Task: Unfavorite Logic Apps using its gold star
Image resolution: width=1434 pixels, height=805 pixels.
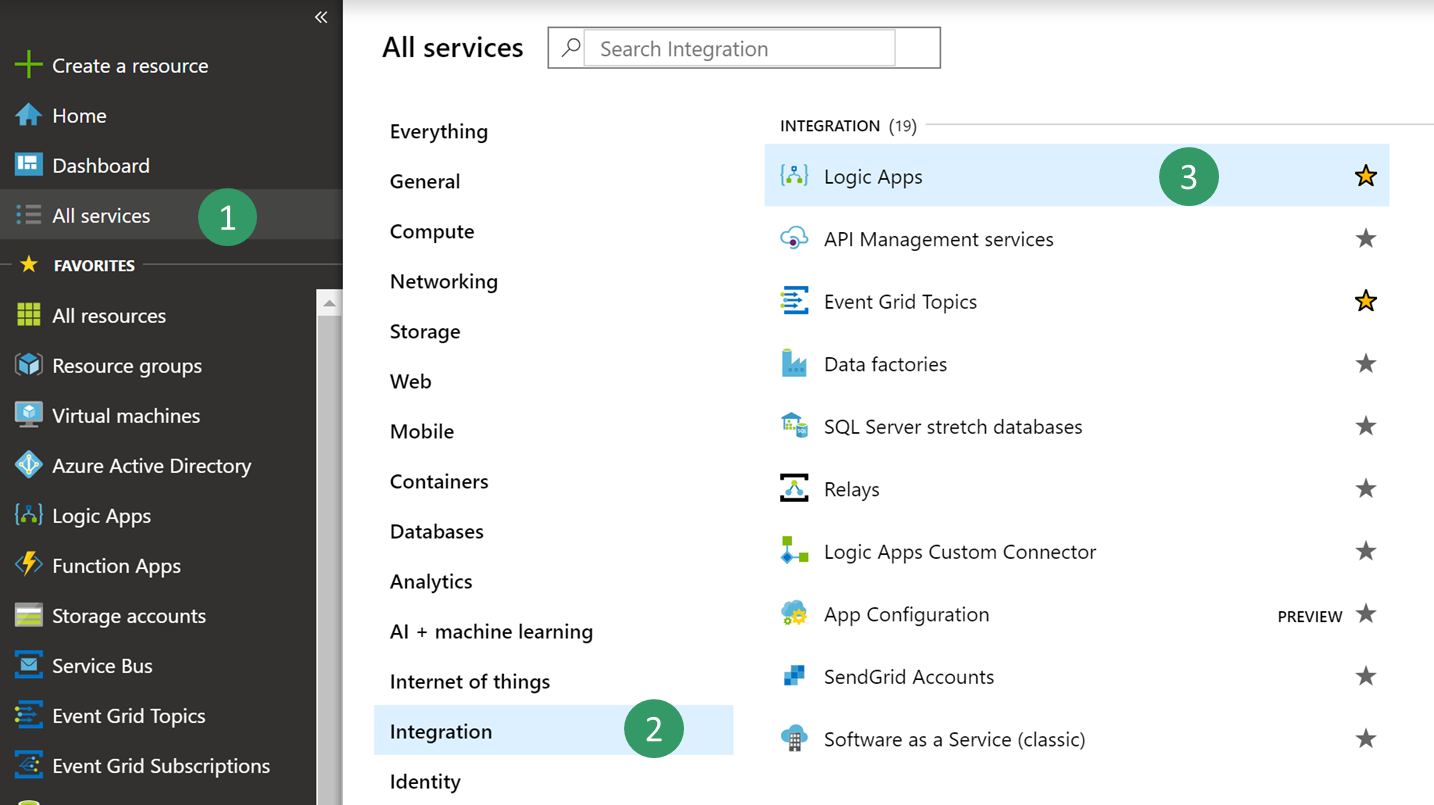Action: [1366, 176]
